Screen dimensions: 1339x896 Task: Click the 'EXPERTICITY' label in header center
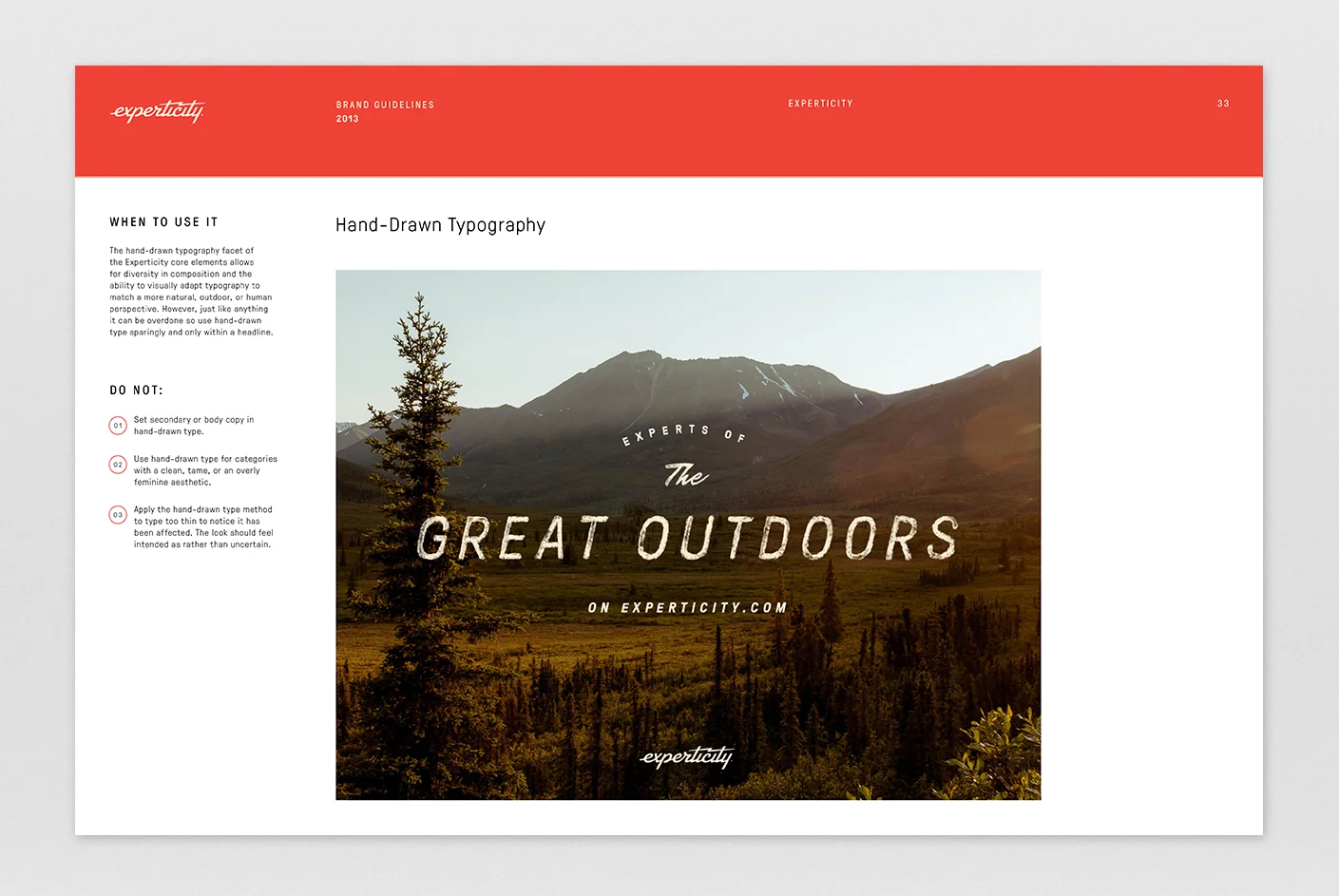pyautogui.click(x=821, y=104)
